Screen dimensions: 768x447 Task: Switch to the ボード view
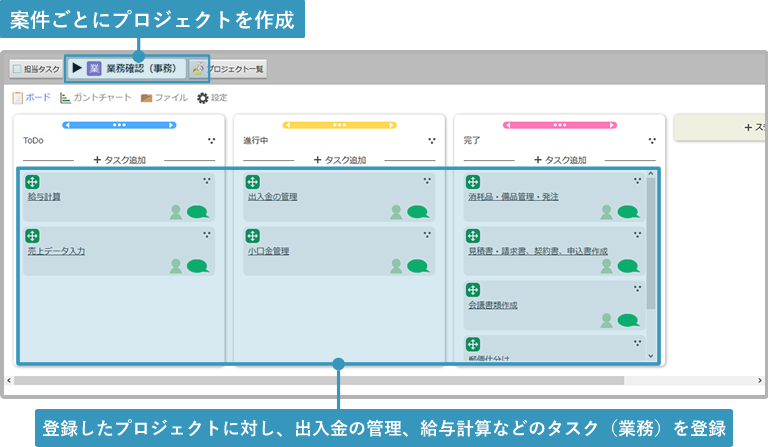(32, 97)
